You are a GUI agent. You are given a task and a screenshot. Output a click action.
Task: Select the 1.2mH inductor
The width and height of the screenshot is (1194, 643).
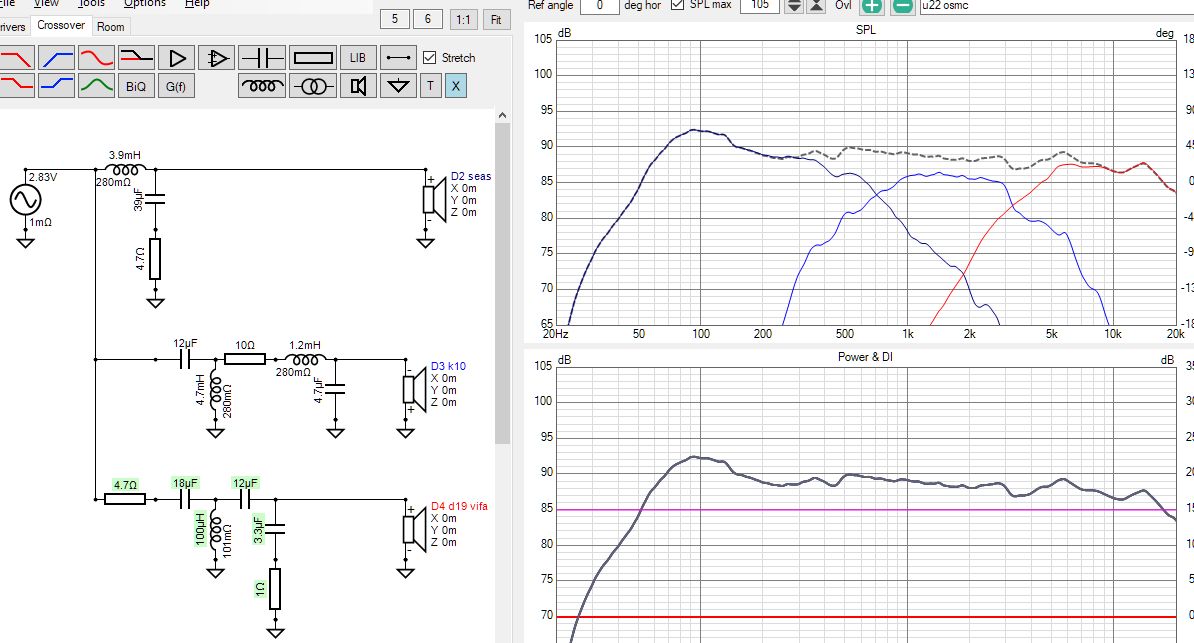[x=305, y=360]
